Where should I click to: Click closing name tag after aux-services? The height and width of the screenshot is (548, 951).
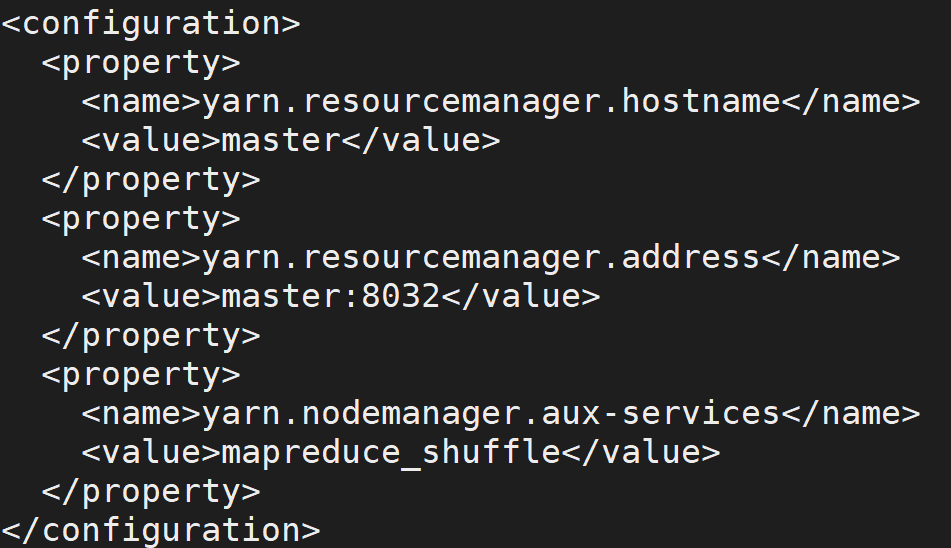click(x=851, y=415)
